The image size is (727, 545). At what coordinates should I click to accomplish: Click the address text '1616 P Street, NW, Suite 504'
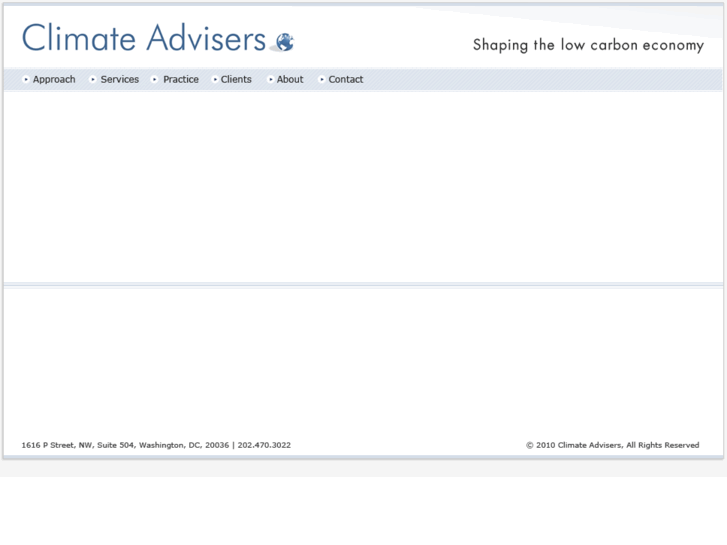78,445
